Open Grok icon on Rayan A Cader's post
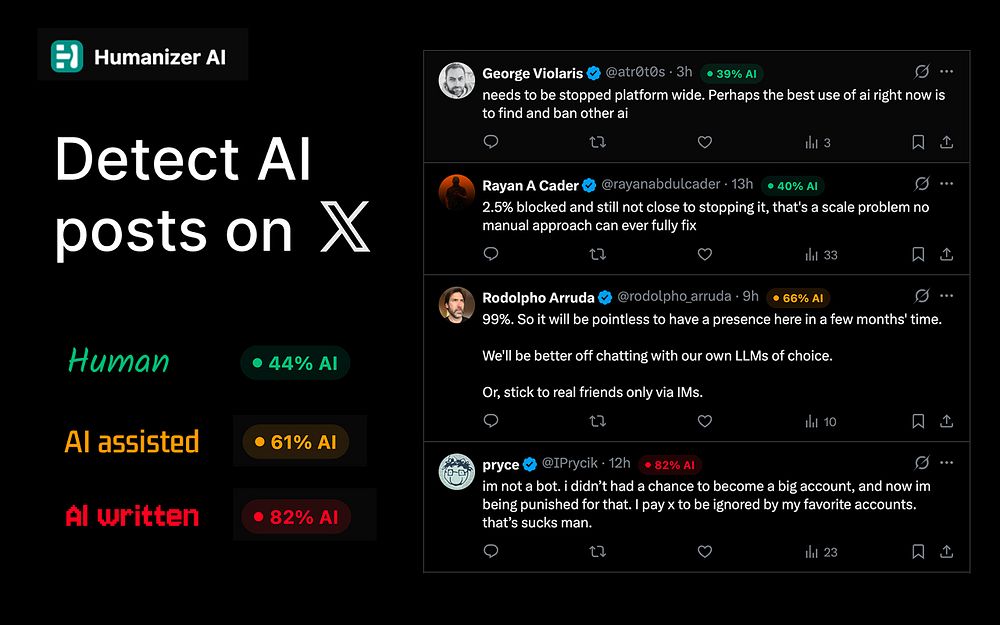Image resolution: width=1000 pixels, height=625 pixels. pos(922,184)
